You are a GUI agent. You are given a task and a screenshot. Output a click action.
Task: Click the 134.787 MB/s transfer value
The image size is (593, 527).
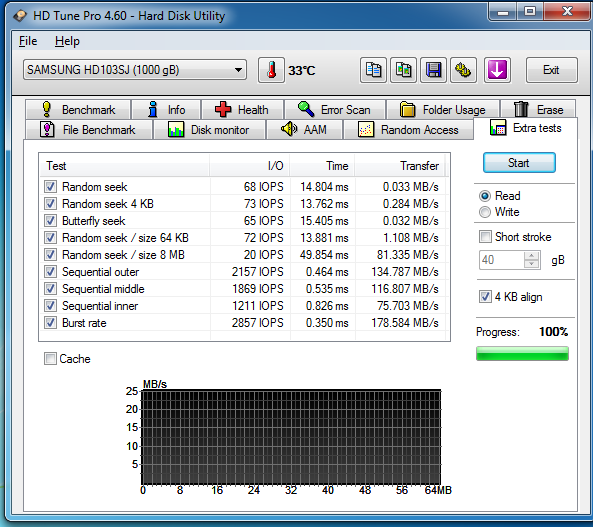tap(405, 272)
